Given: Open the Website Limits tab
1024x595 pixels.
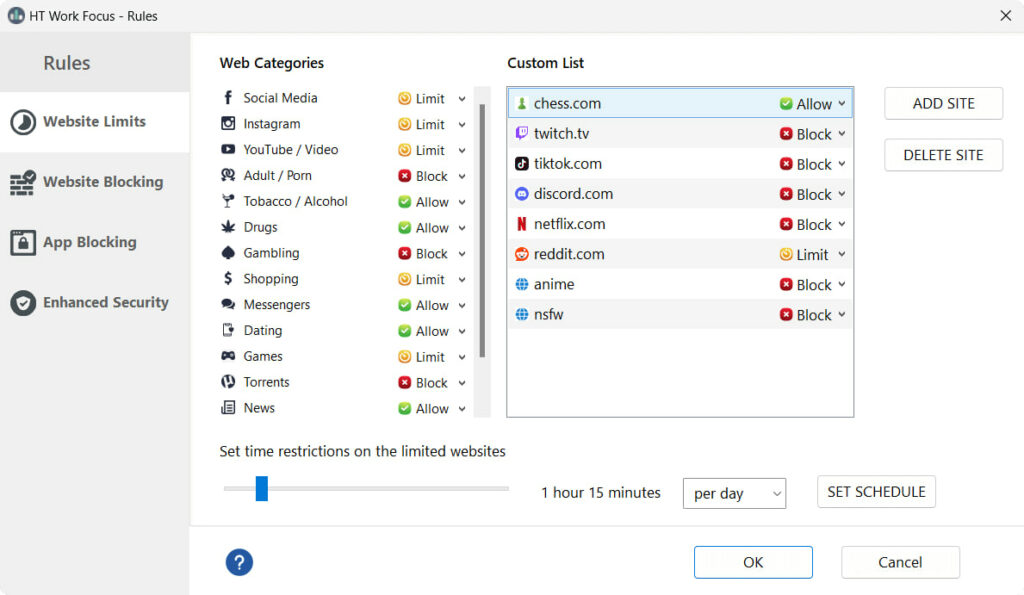Looking at the screenshot, I should (x=95, y=122).
